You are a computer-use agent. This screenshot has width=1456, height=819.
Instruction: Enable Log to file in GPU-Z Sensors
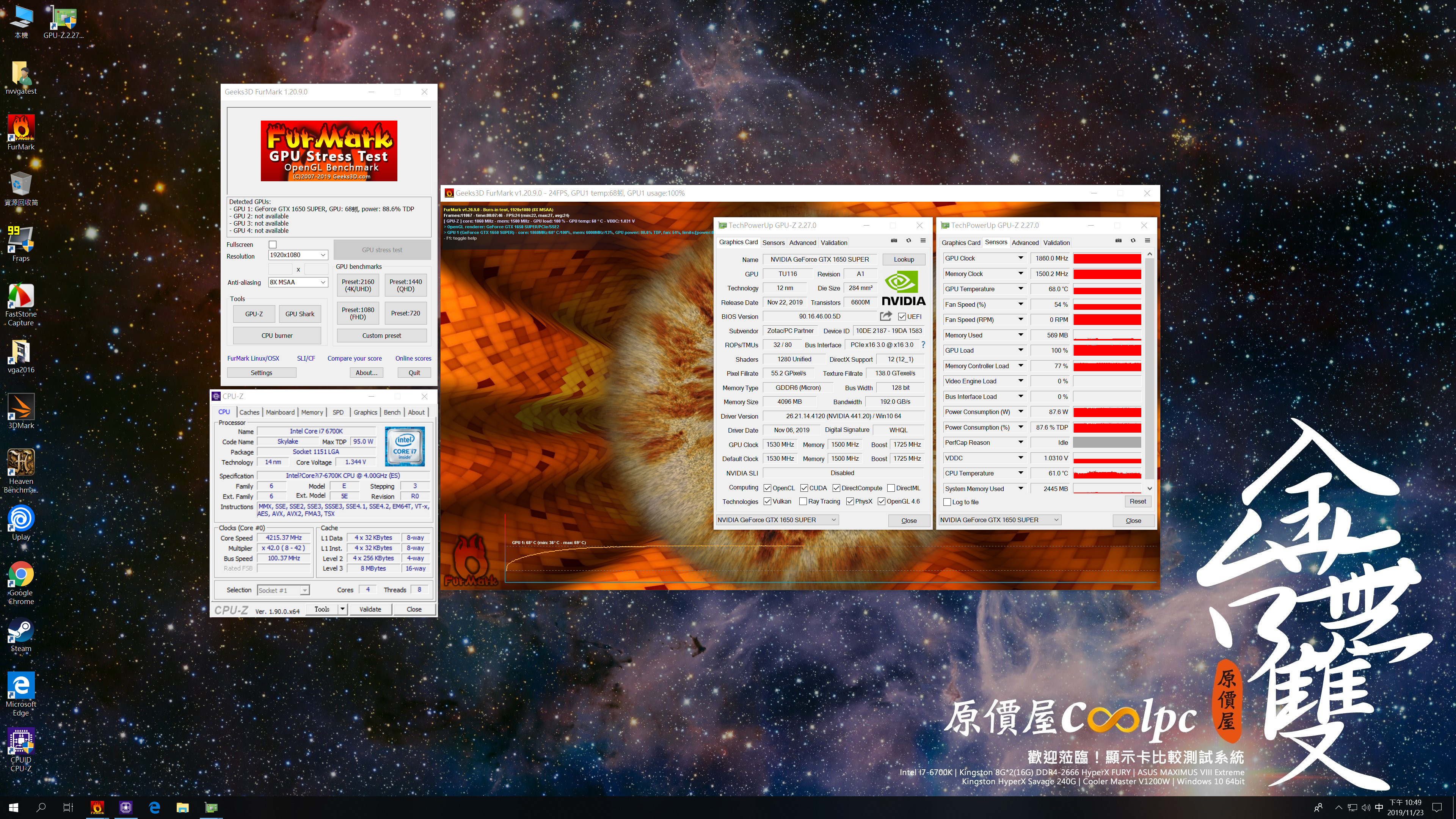(947, 502)
